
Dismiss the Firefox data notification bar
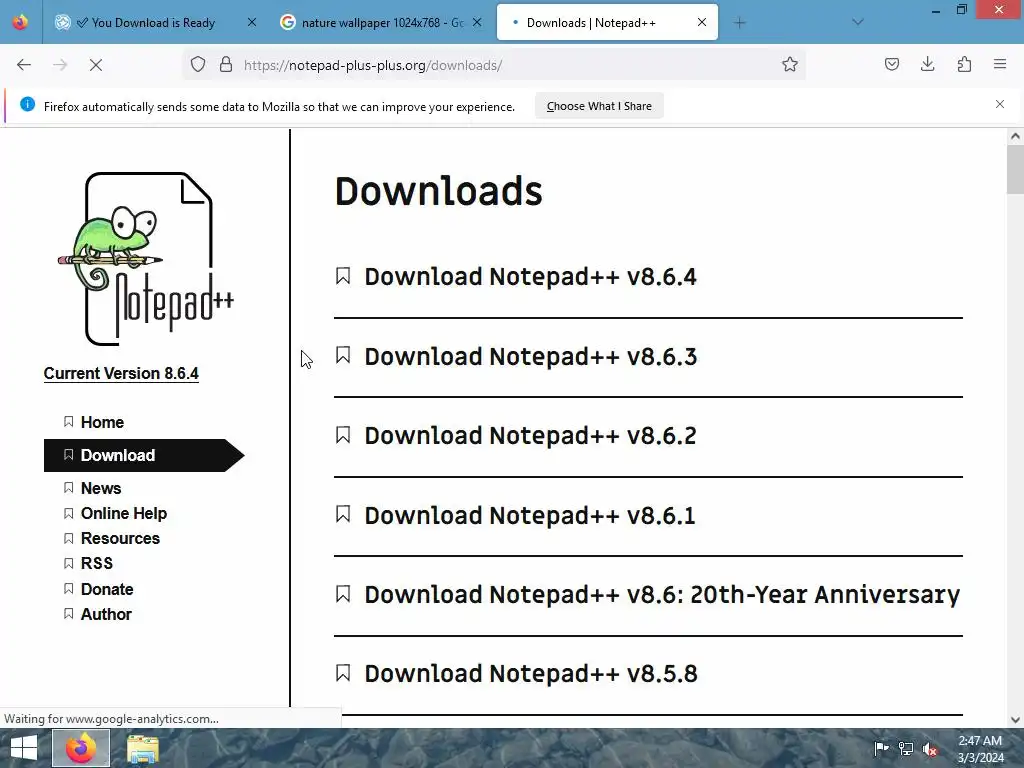pyautogui.click(x=1000, y=104)
